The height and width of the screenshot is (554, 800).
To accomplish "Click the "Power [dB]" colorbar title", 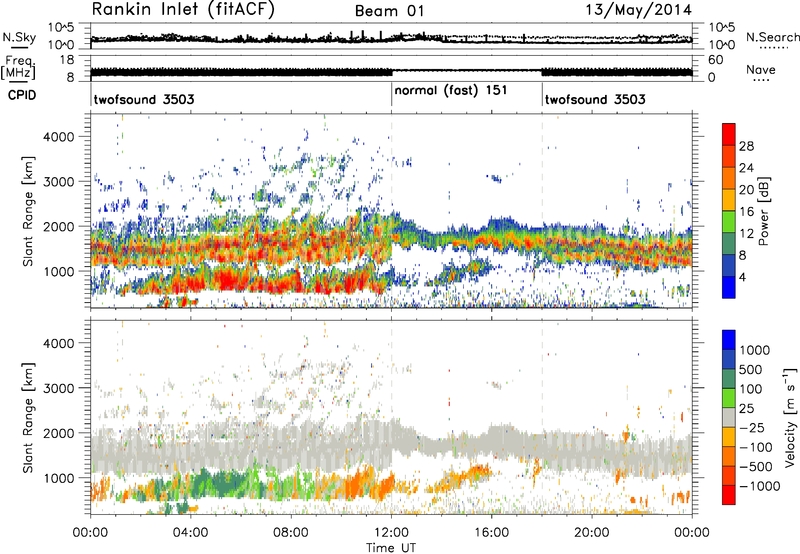I will tap(763, 211).
